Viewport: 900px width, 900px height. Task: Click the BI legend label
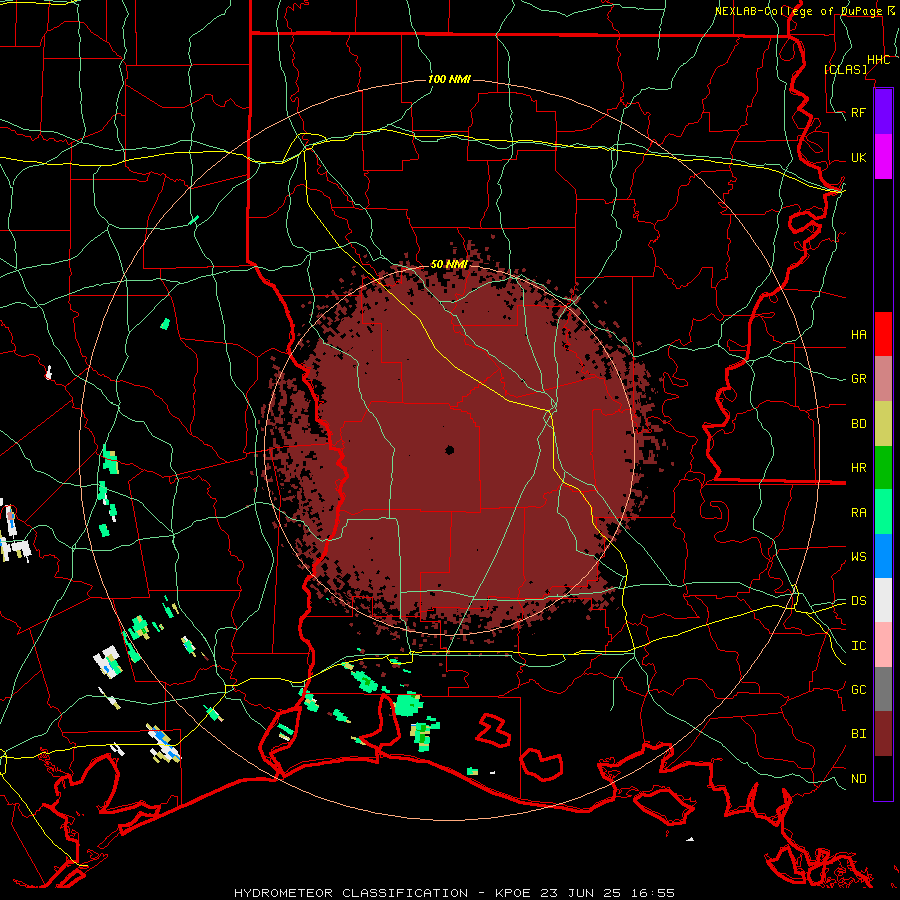[858, 734]
